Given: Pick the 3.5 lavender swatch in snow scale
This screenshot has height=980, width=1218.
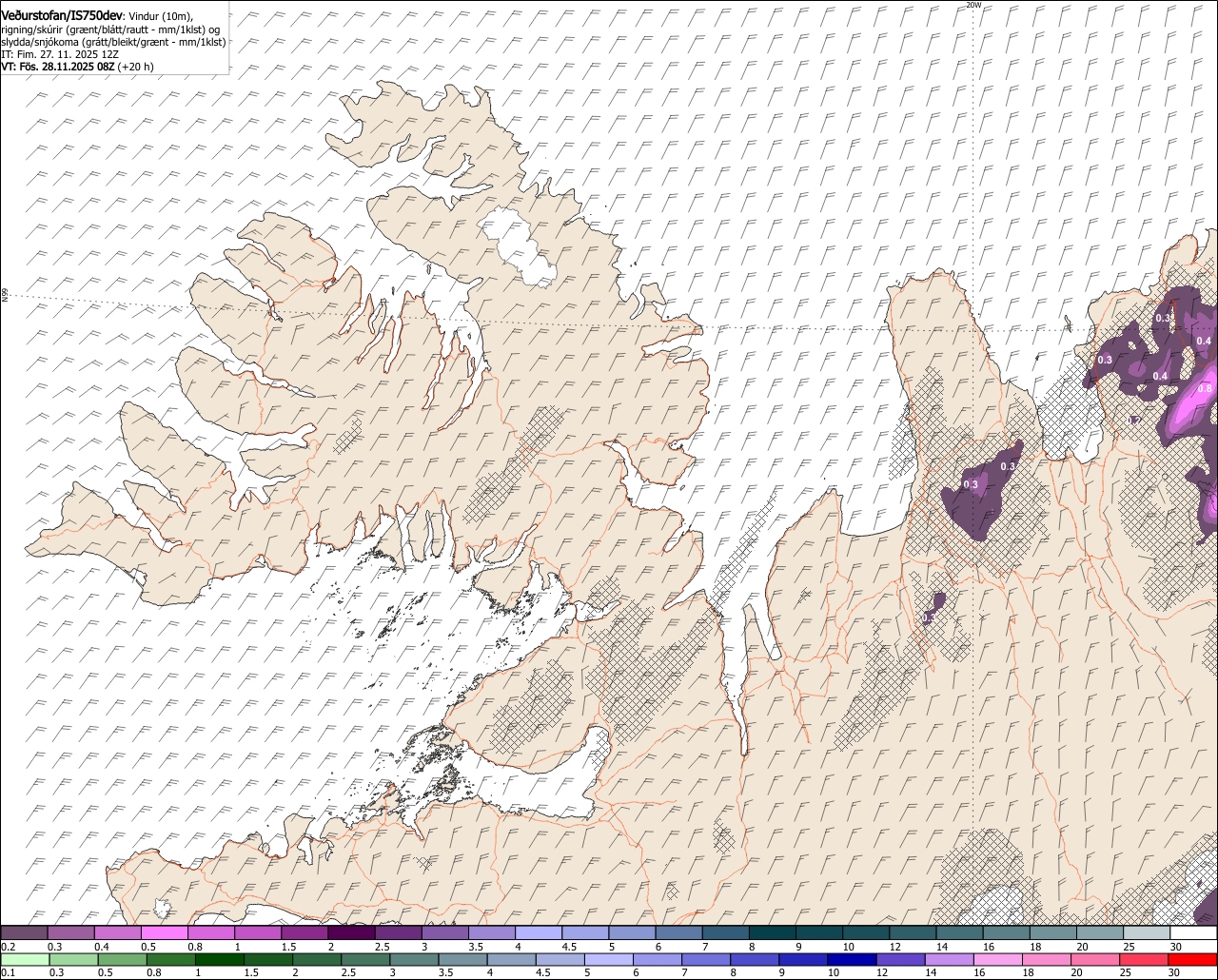Looking at the screenshot, I should 492,932.
